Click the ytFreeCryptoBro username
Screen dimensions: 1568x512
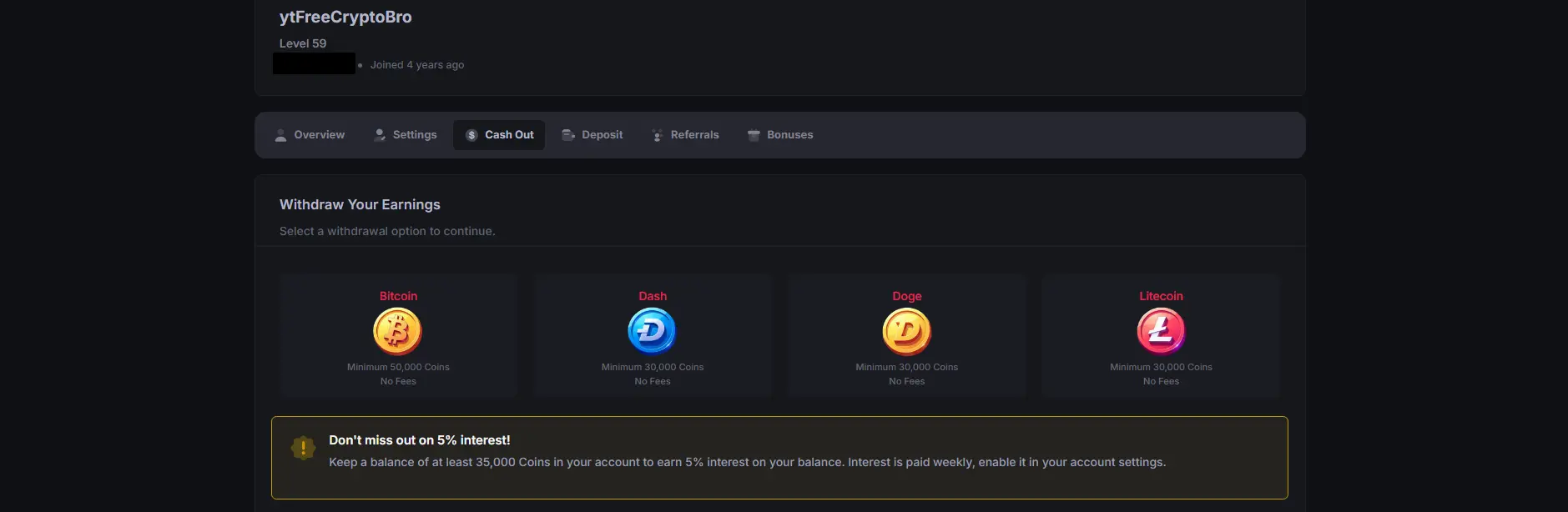[x=345, y=17]
